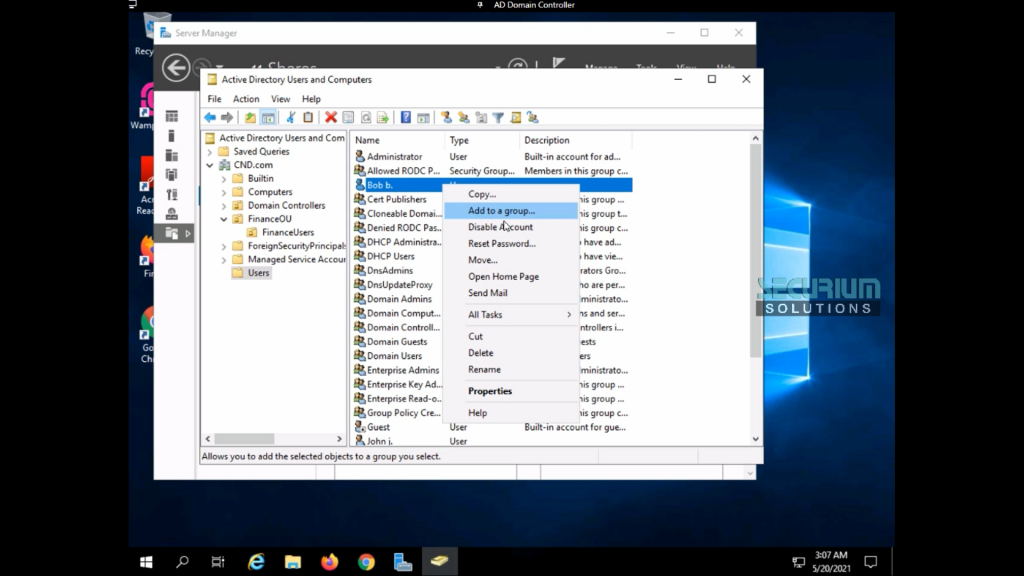This screenshot has width=1024, height=576.
Task: Choose Copy... from the context menu
Action: (x=511, y=194)
